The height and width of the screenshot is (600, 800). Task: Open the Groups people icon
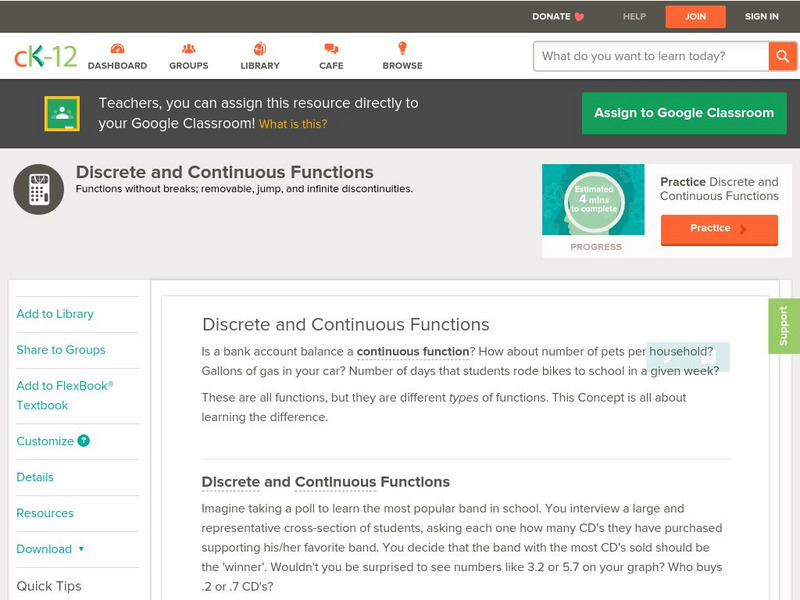tap(189, 48)
